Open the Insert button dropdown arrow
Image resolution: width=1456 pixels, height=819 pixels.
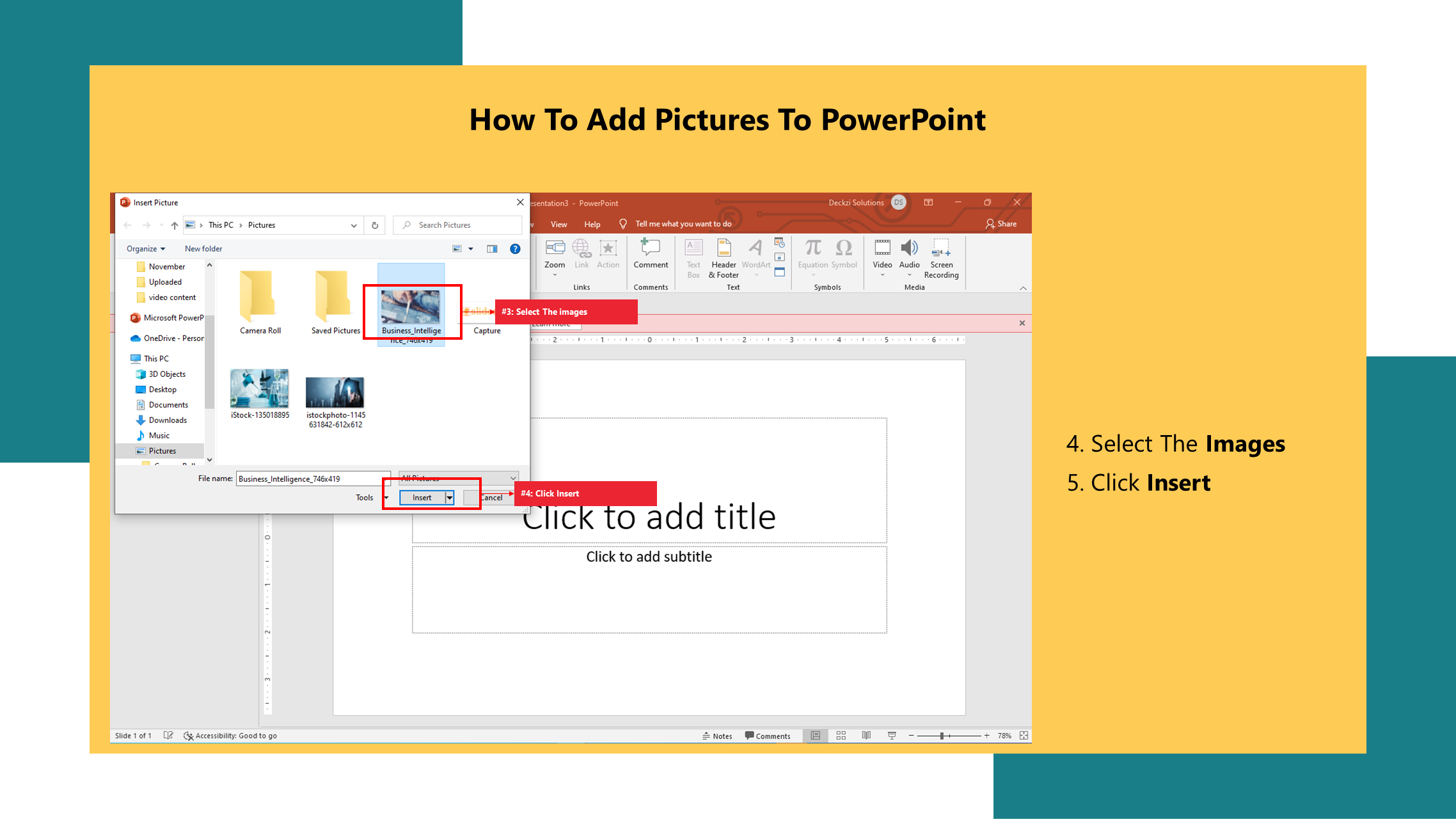[x=450, y=498]
